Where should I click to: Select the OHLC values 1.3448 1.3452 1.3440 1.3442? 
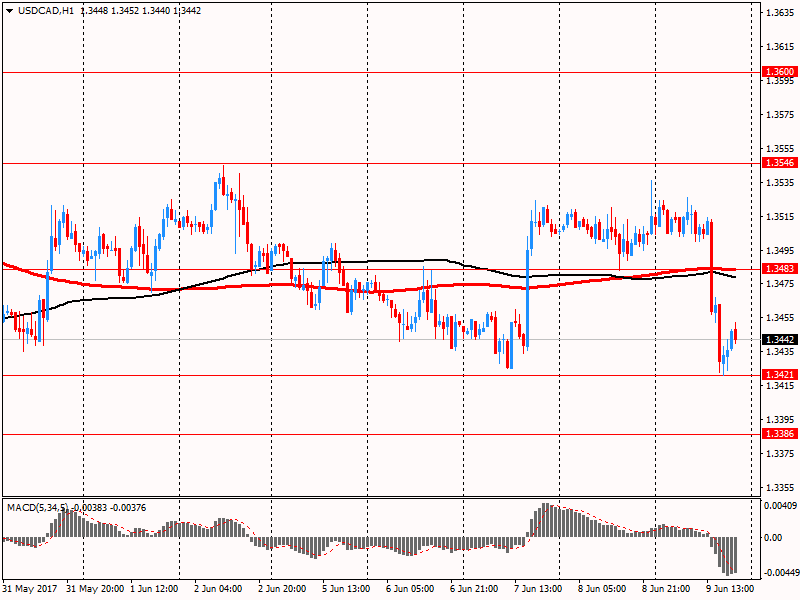[x=141, y=11]
